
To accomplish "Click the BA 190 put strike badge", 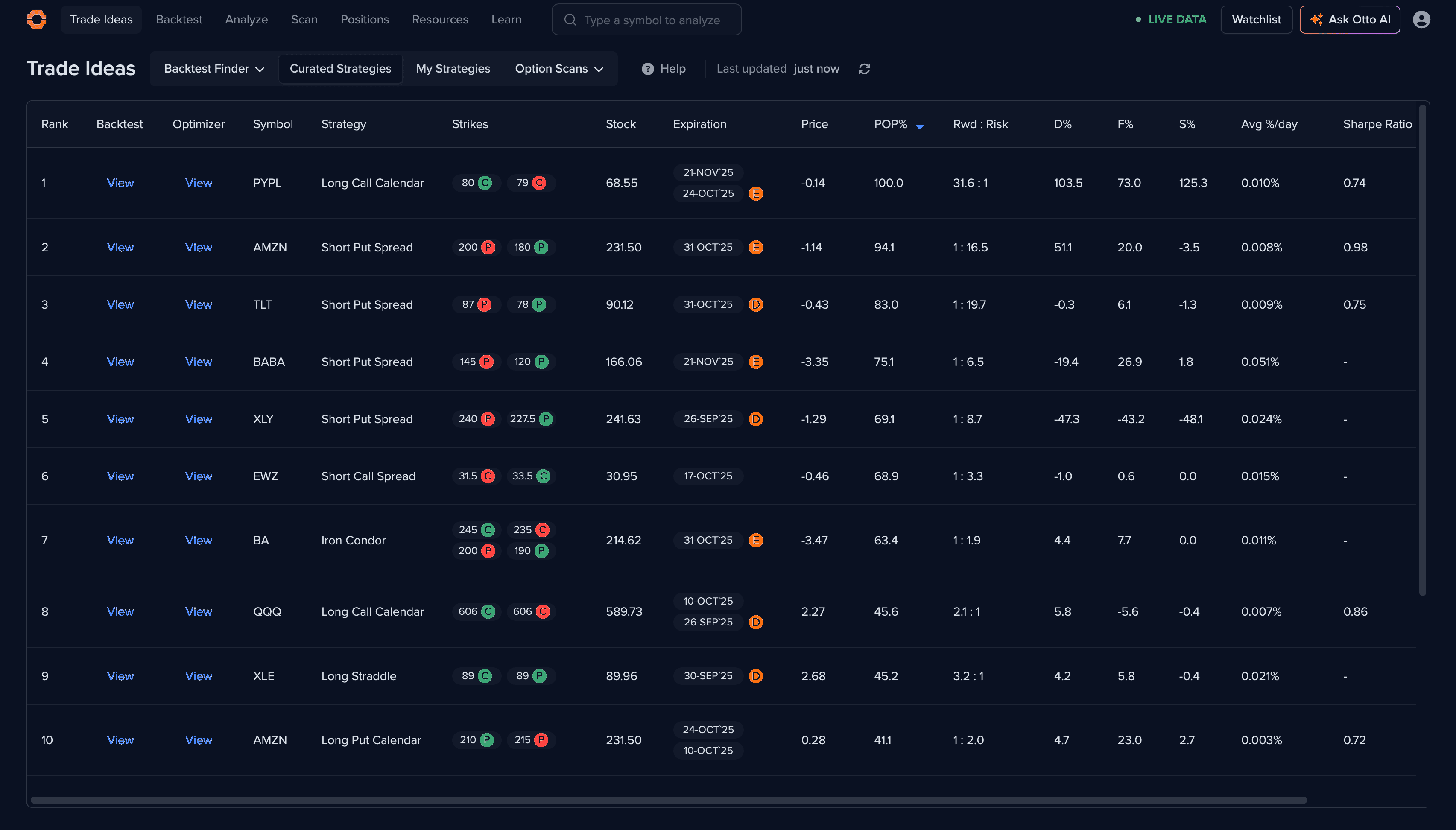I will coord(531,551).
